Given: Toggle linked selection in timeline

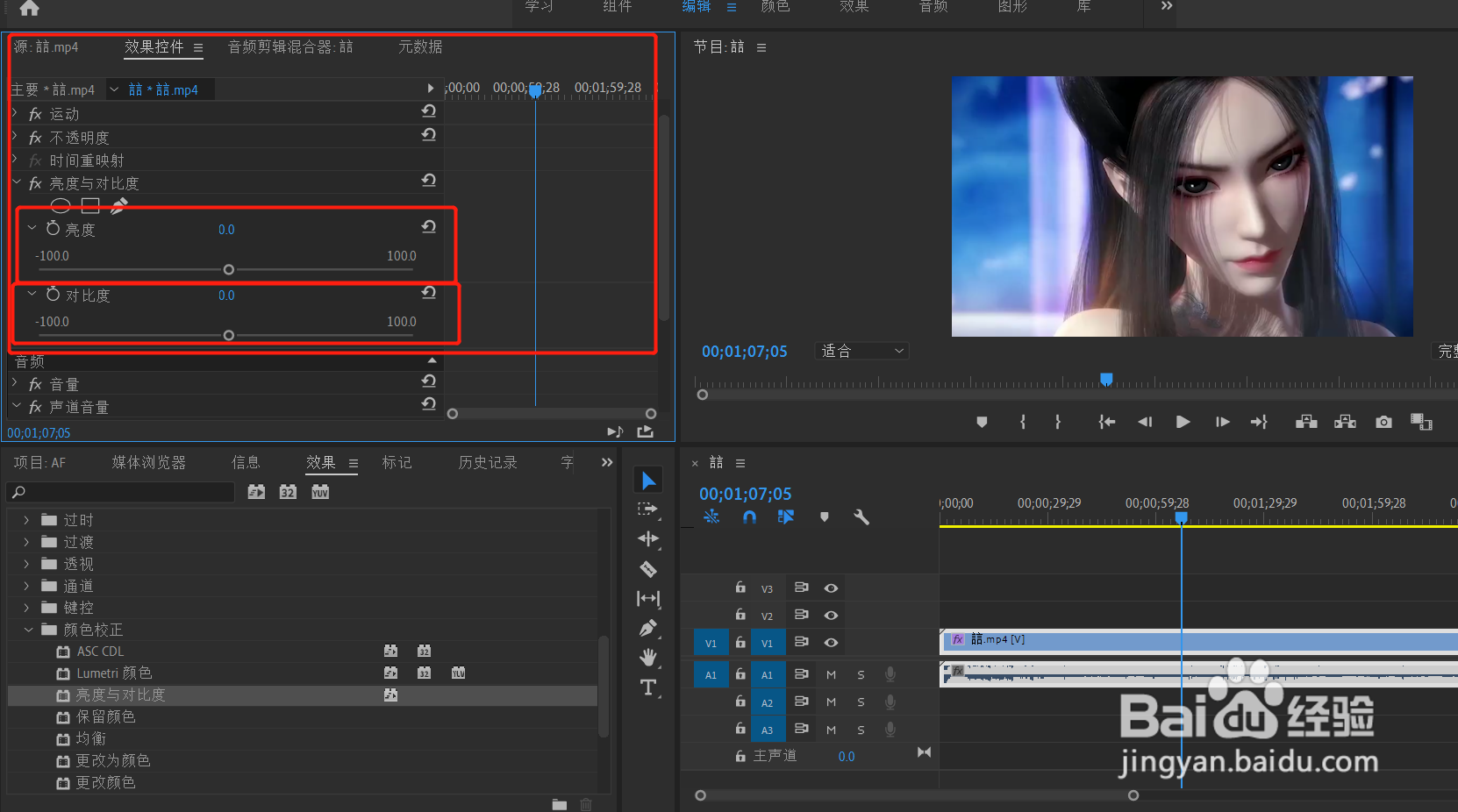Looking at the screenshot, I should tap(786, 517).
